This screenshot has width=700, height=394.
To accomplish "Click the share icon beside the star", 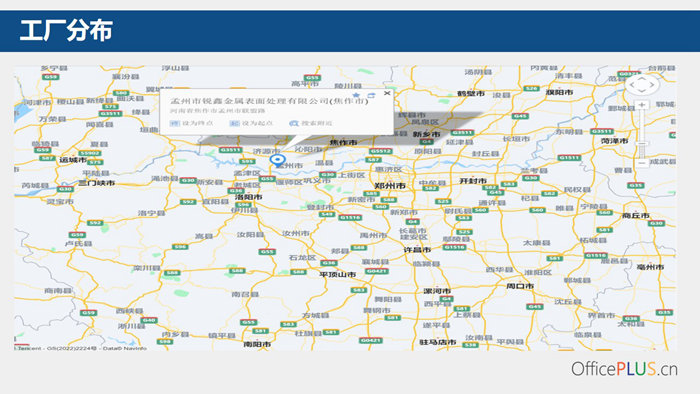I will pyautogui.click(x=371, y=95).
